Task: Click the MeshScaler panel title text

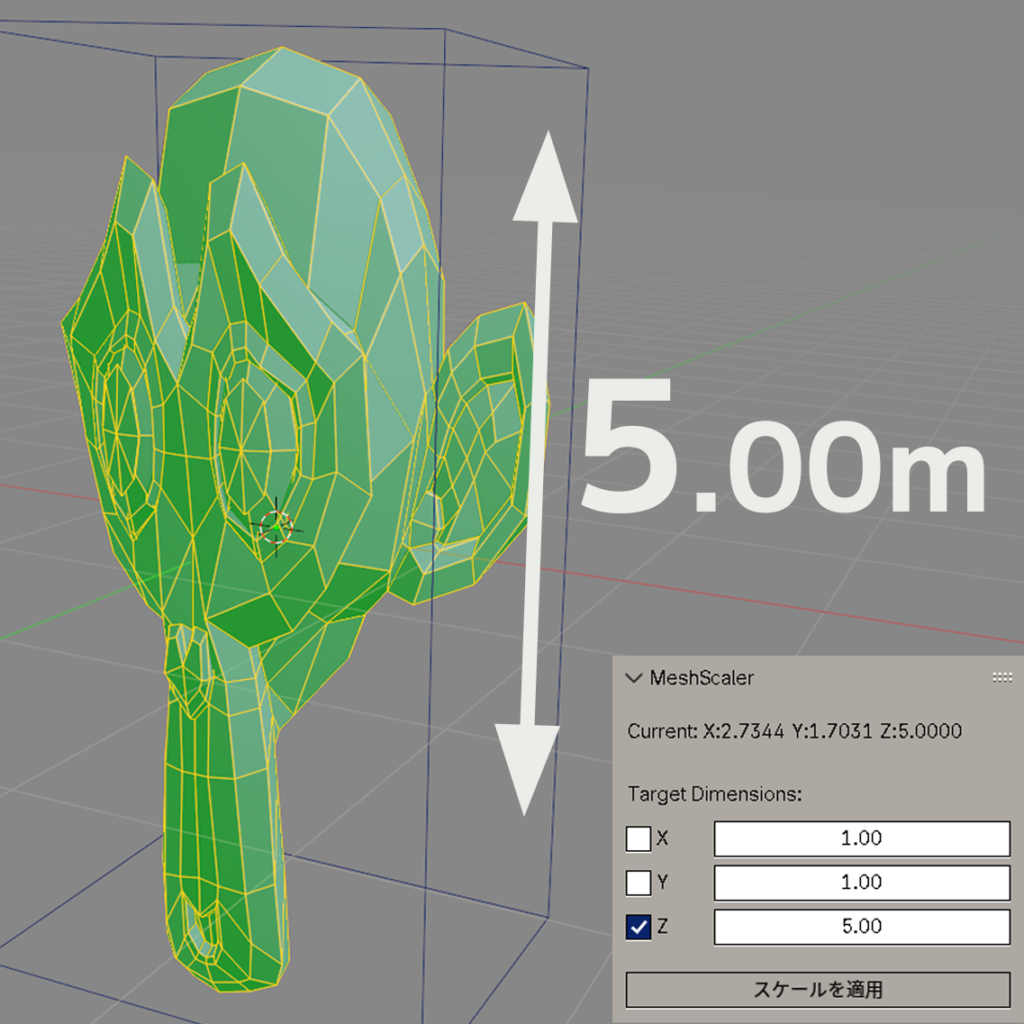Action: click(x=701, y=678)
